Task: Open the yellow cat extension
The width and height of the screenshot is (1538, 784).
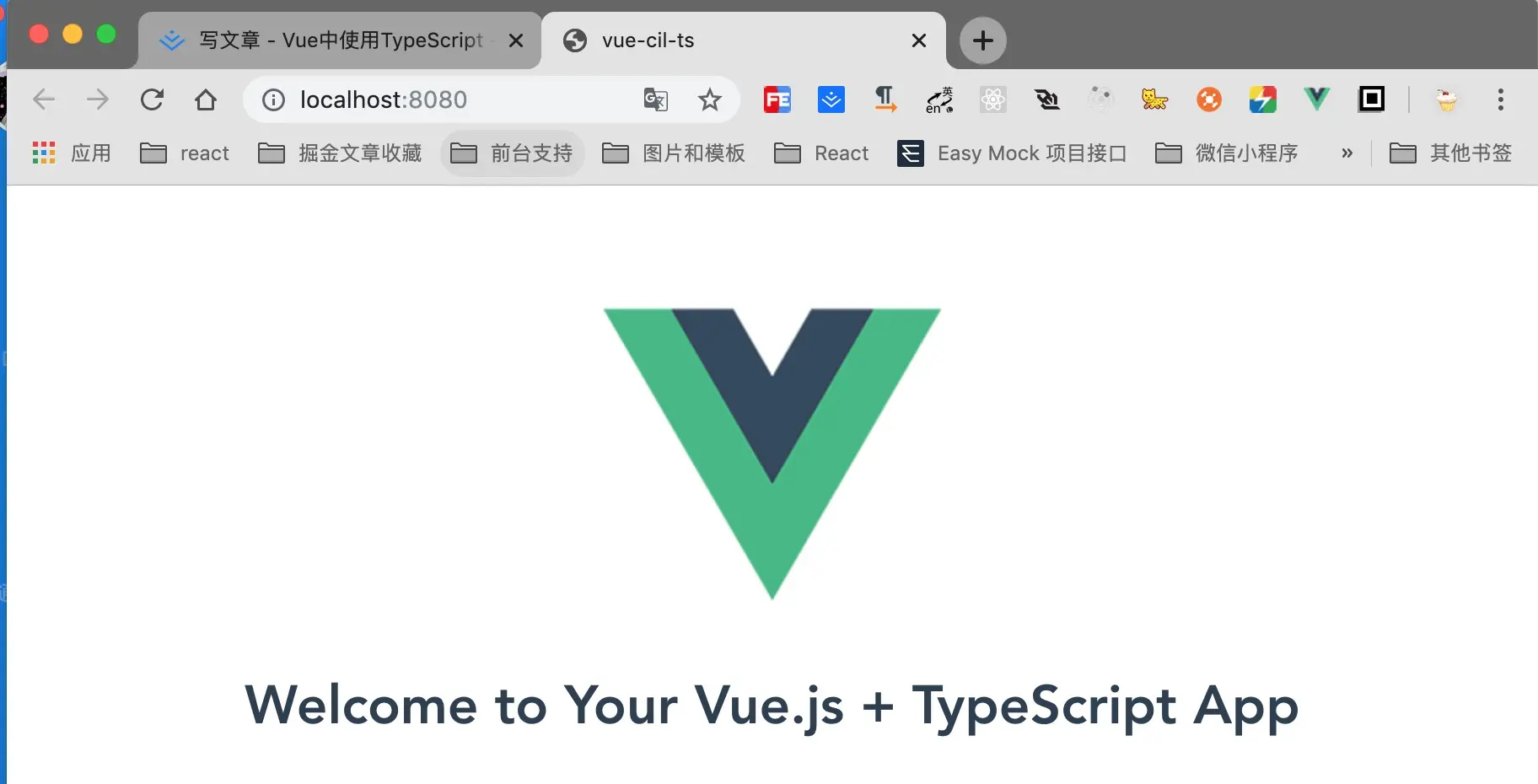Action: point(1154,99)
